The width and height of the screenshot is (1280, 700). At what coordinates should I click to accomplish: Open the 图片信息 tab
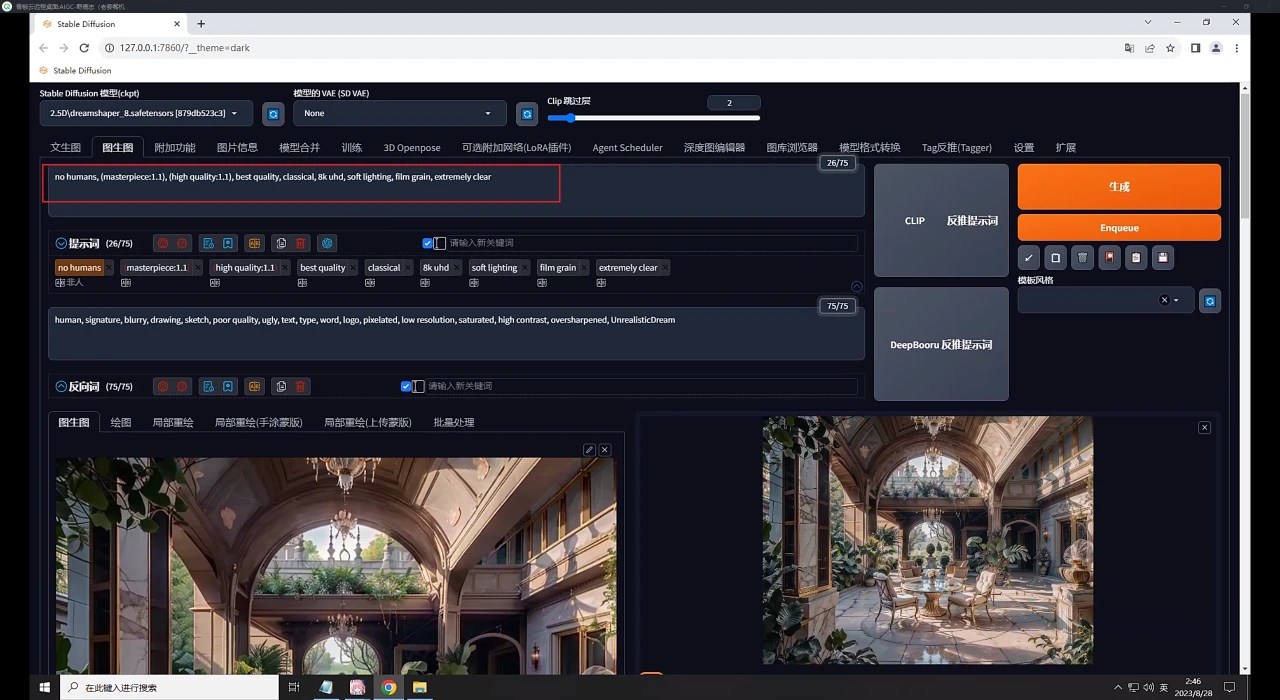[237, 148]
